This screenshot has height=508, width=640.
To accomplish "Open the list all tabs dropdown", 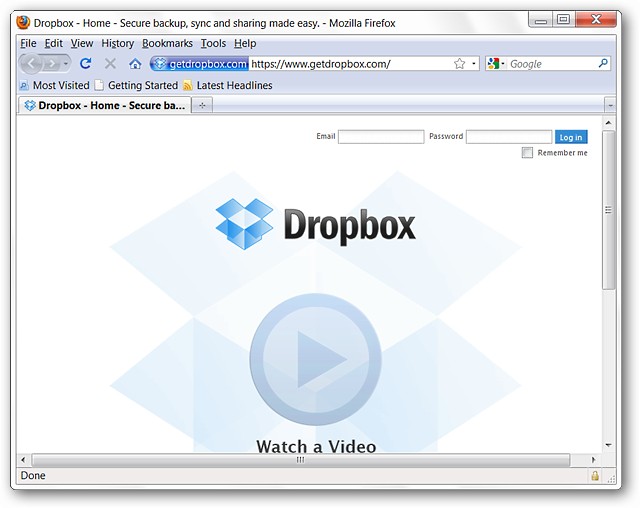I will point(610,106).
